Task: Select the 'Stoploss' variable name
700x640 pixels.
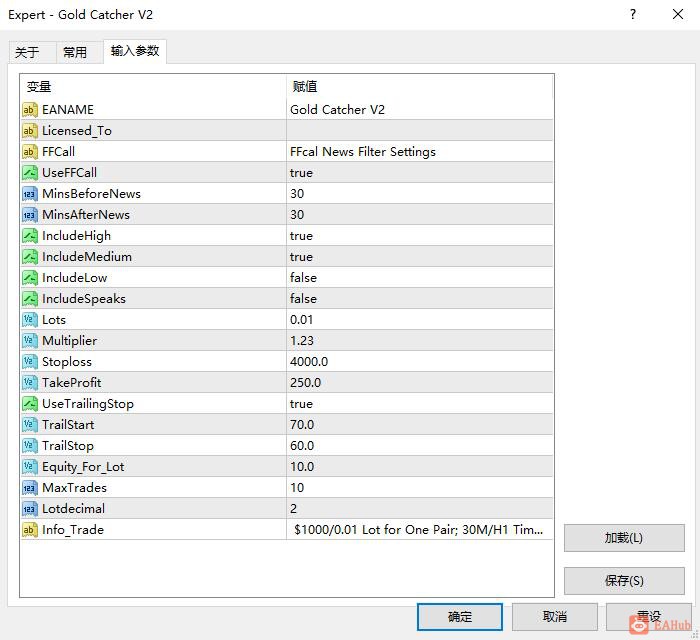Action: pos(67,362)
